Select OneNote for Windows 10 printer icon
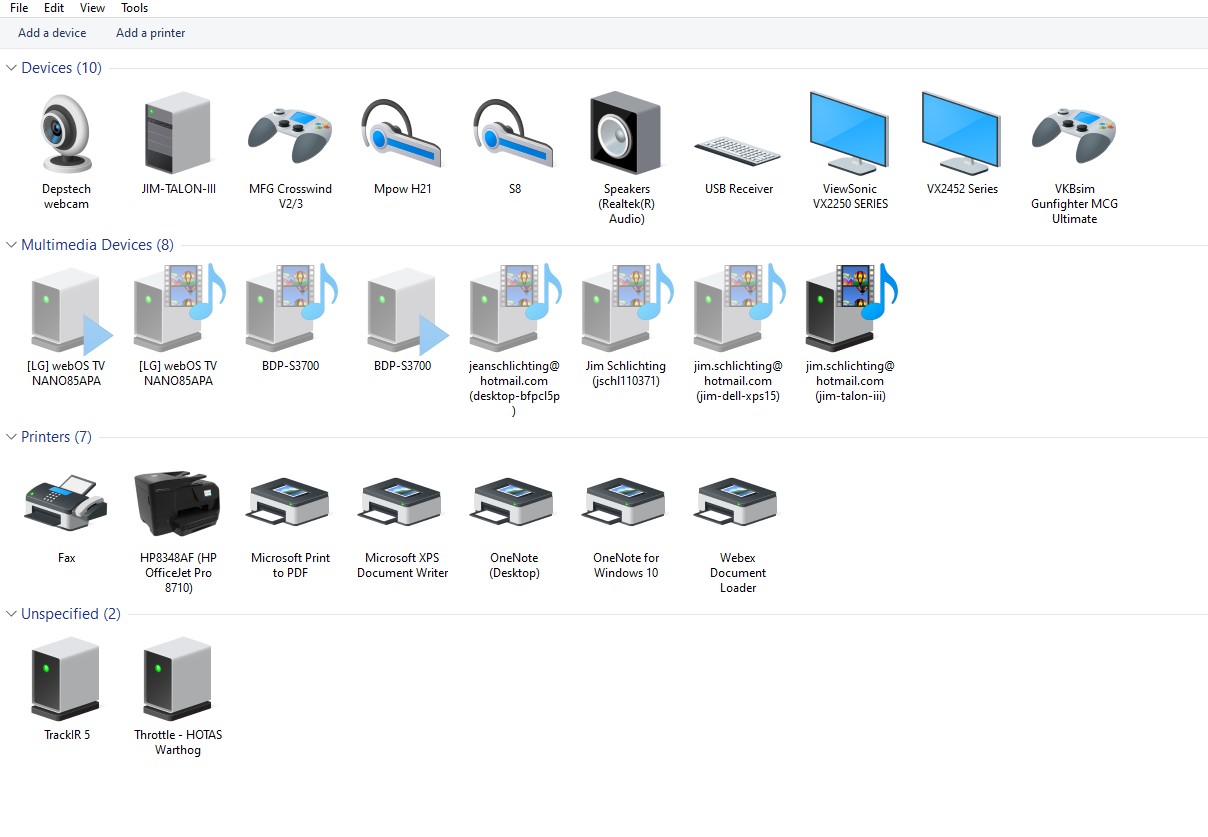This screenshot has width=1208, height=837. click(626, 503)
